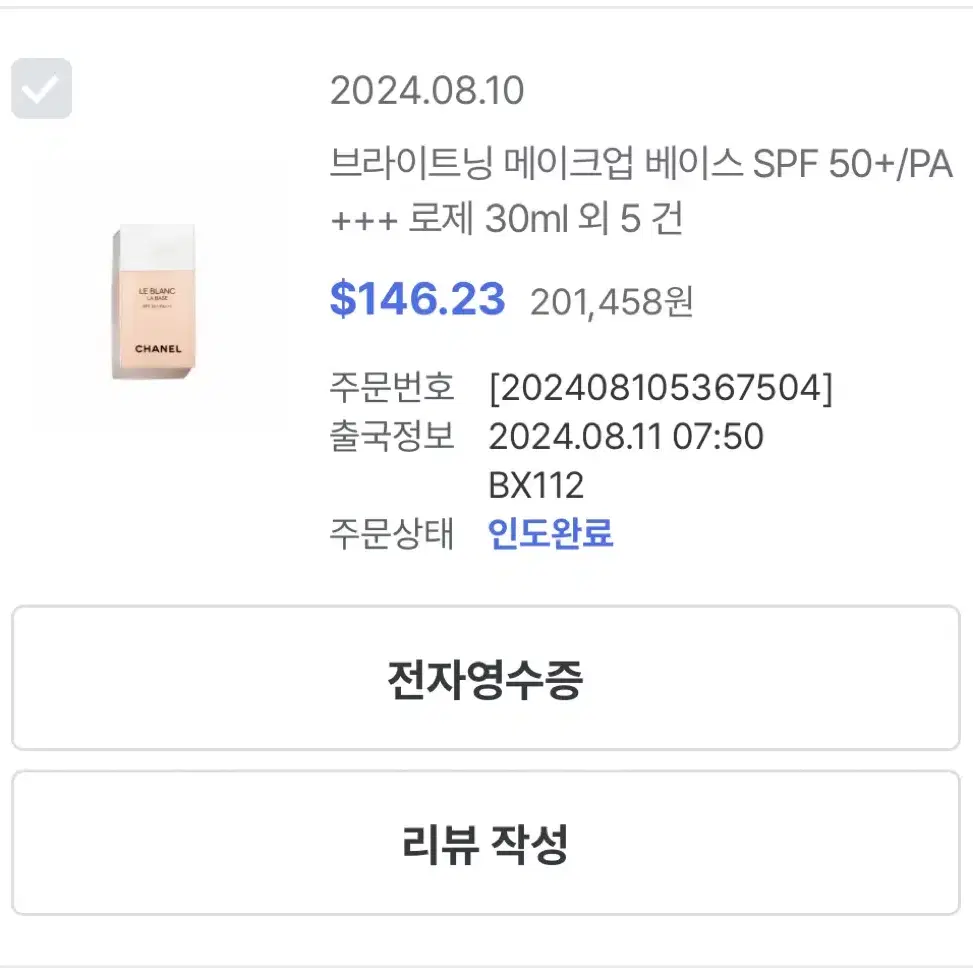The image size is (973, 973).
Task: Click the 2024.08.10 order date
Action: click(427, 91)
